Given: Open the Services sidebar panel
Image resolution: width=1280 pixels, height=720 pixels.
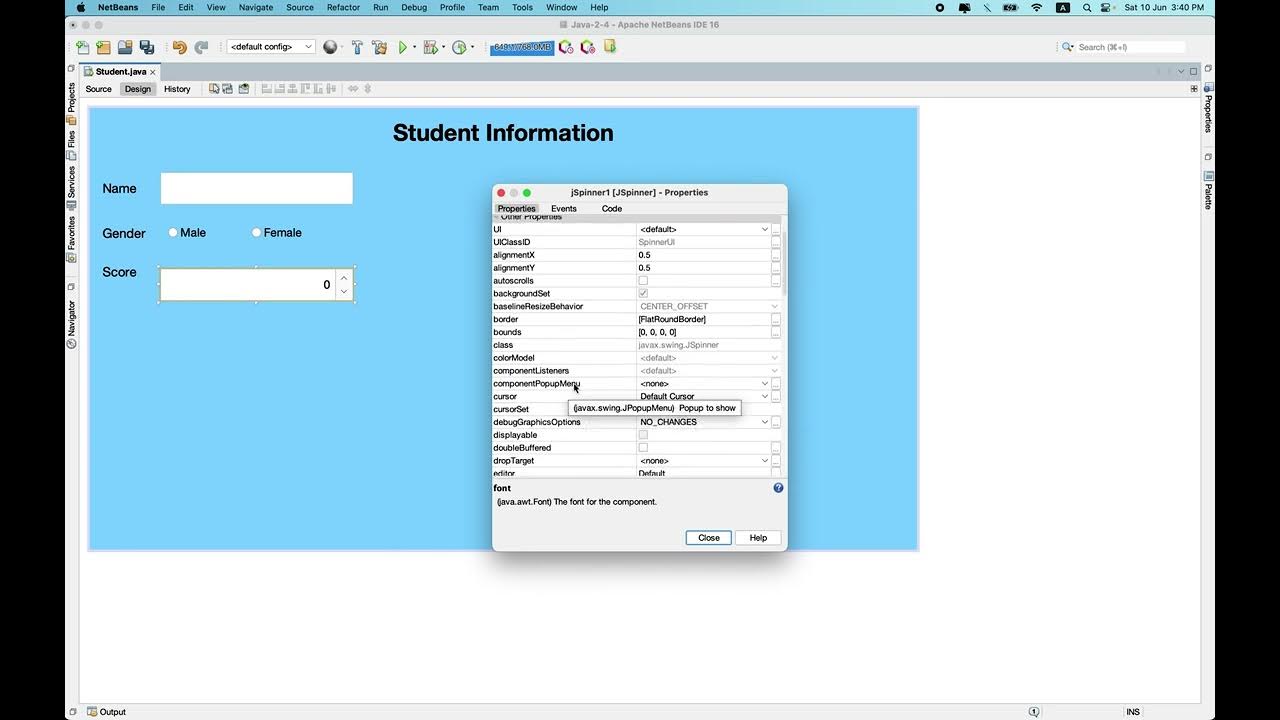Looking at the screenshot, I should coord(71,187).
